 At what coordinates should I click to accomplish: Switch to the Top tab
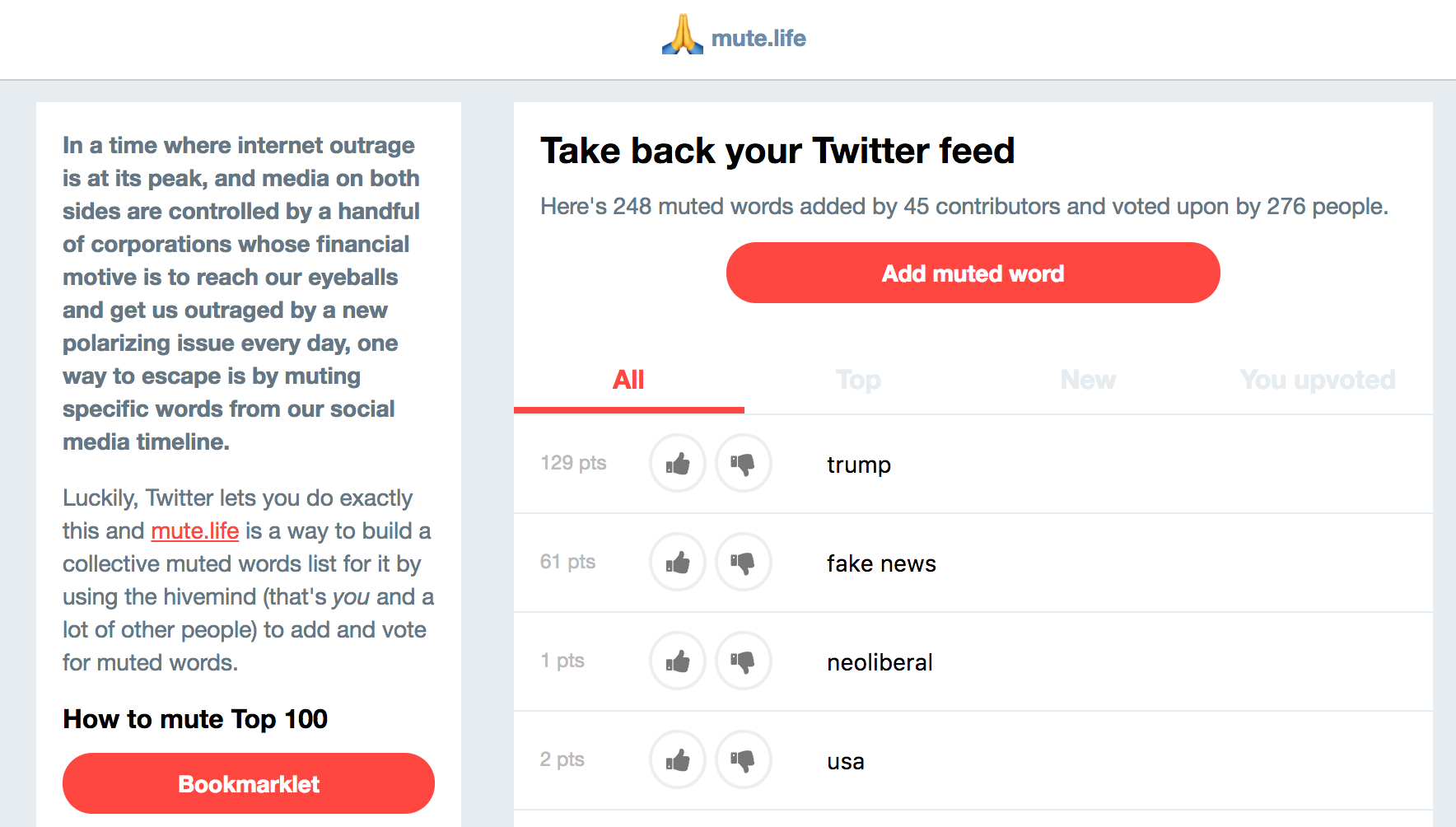click(858, 380)
